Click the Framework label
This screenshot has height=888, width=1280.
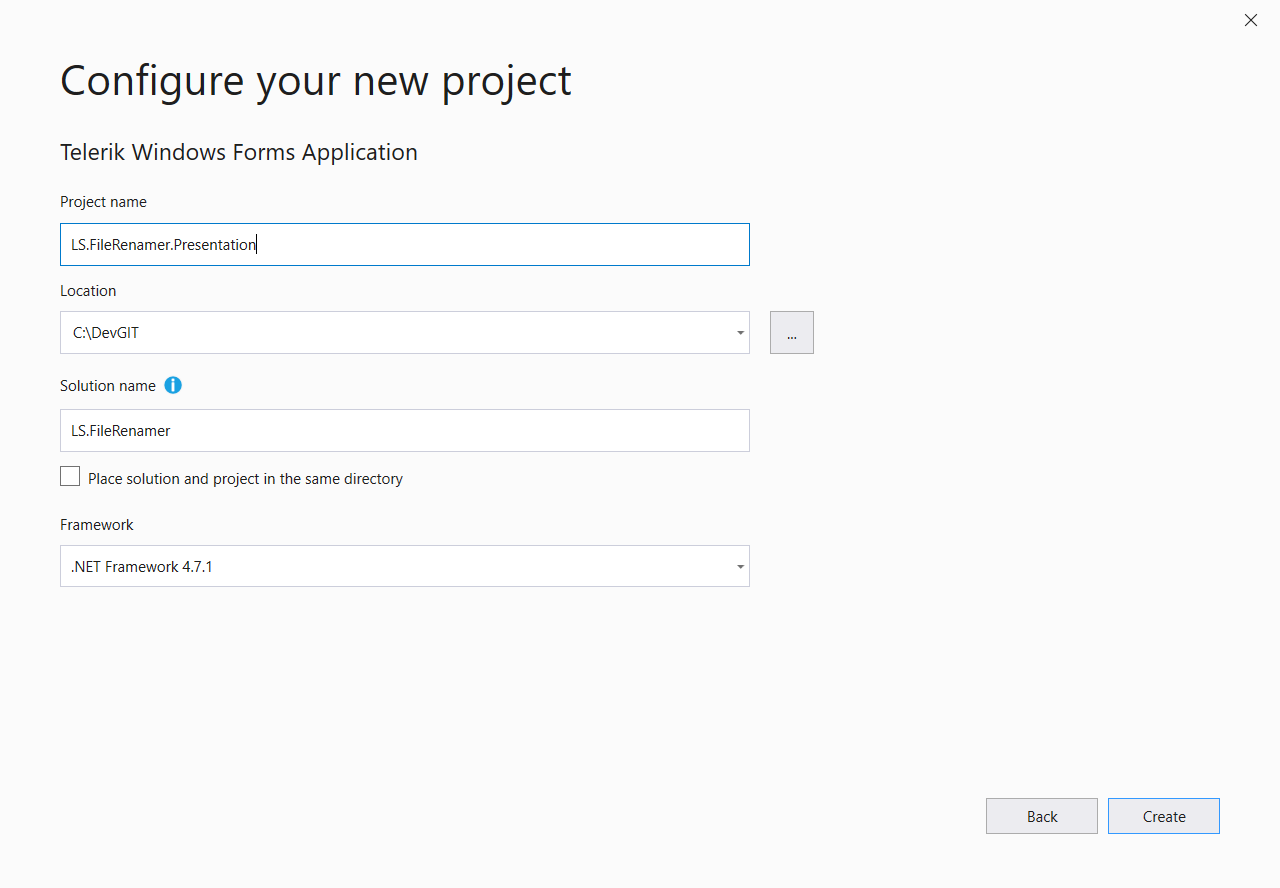[97, 525]
